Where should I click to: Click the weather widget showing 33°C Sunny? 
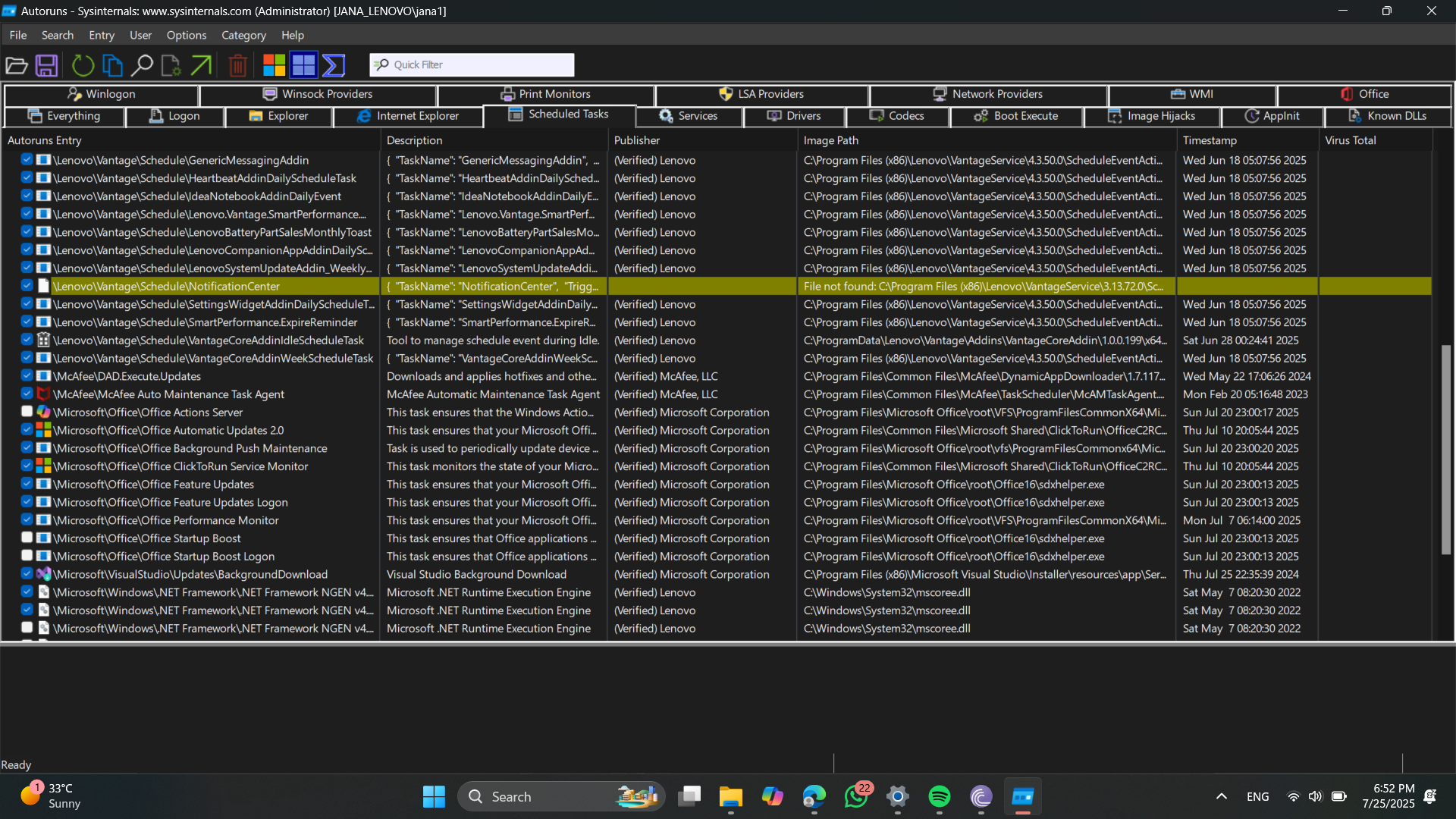[x=50, y=795]
